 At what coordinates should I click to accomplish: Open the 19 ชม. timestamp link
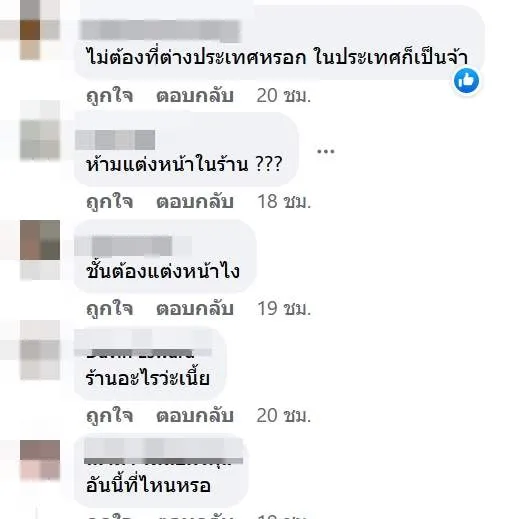pyautogui.click(x=284, y=308)
